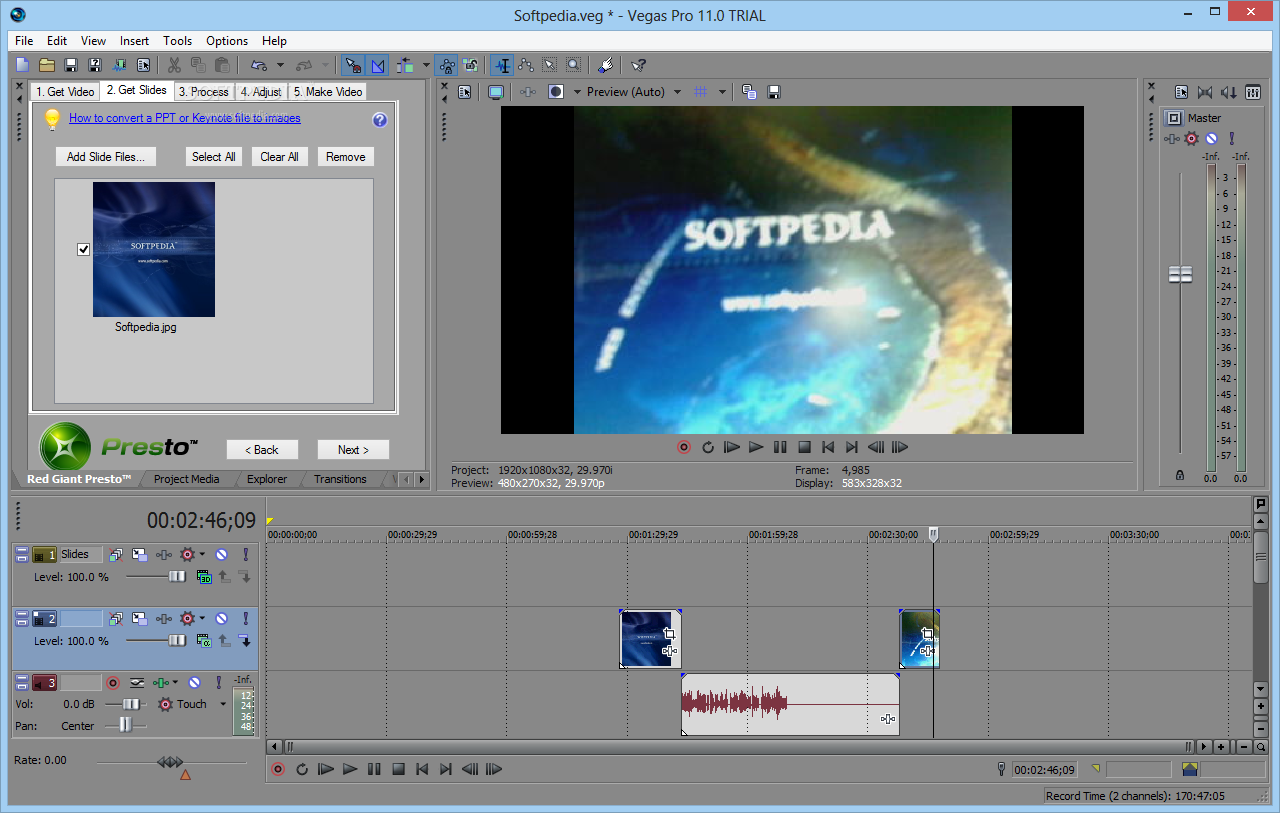
Task: Click audio track 3 Vol slider handle
Action: pos(130,704)
